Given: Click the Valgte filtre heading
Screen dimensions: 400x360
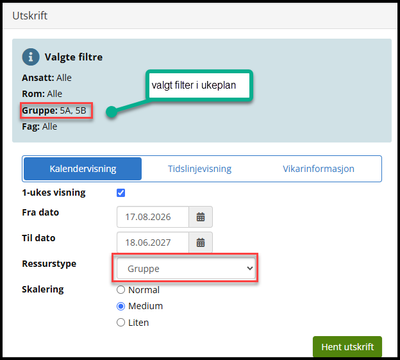Looking at the screenshot, I should 74,57.
